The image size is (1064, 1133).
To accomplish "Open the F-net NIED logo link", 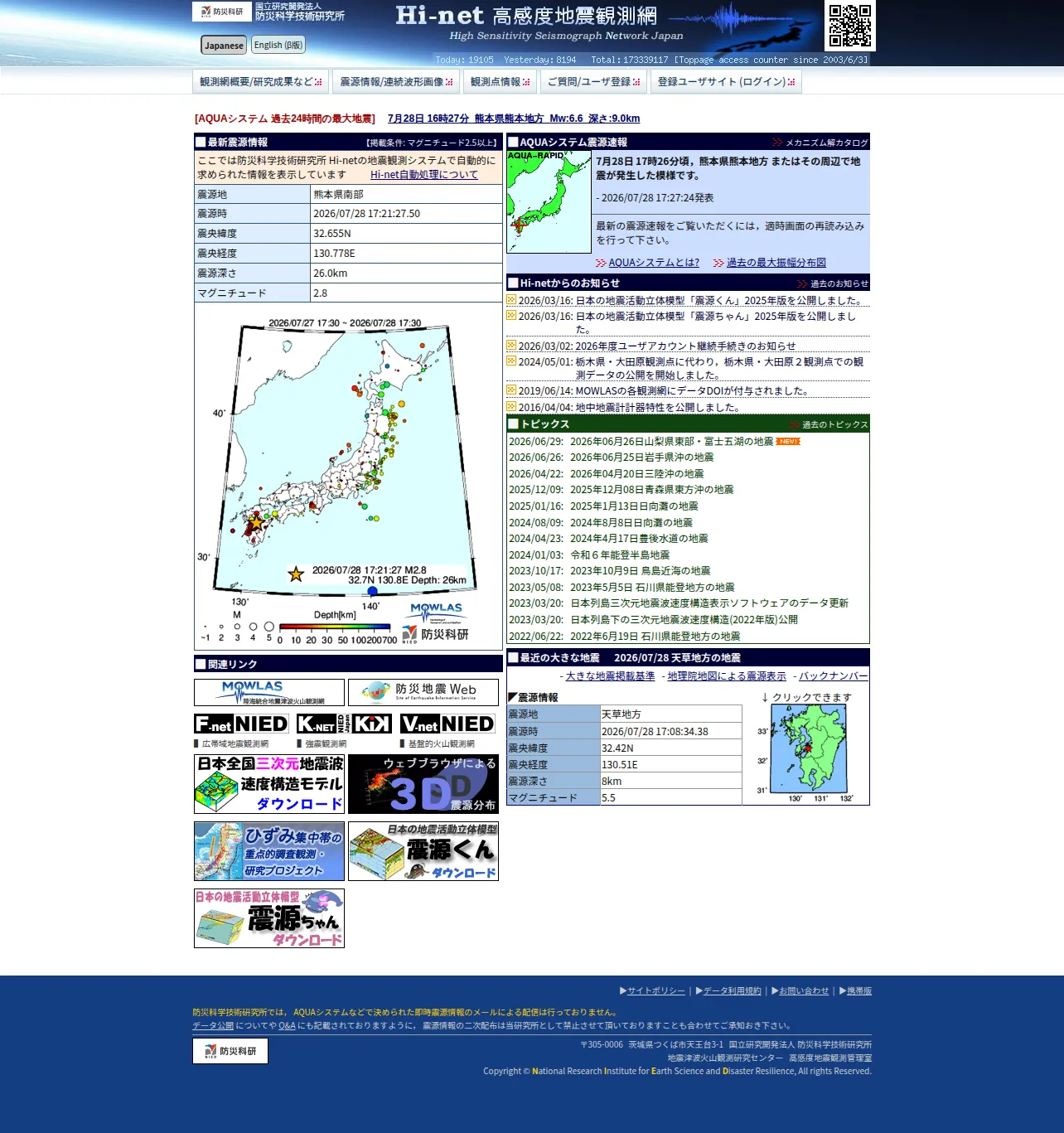I will click(x=241, y=724).
